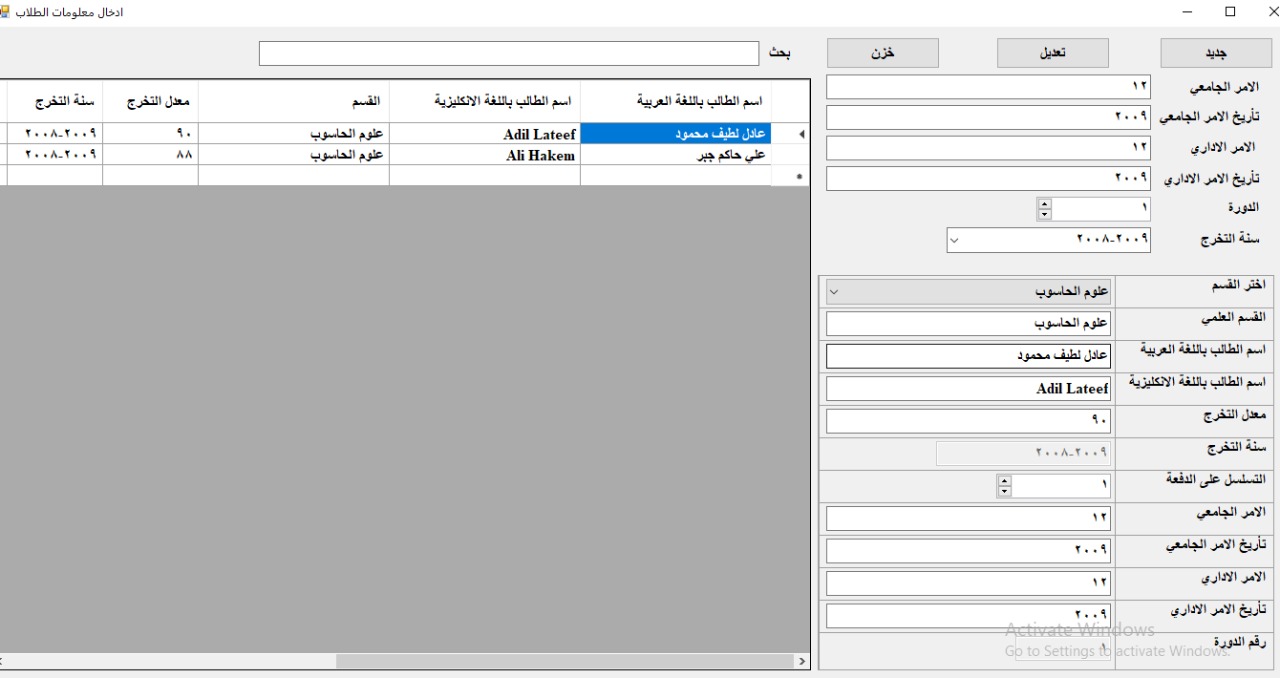This screenshot has width=1280, height=678.
Task: Click the app icon in the title bar
Action: point(6,11)
